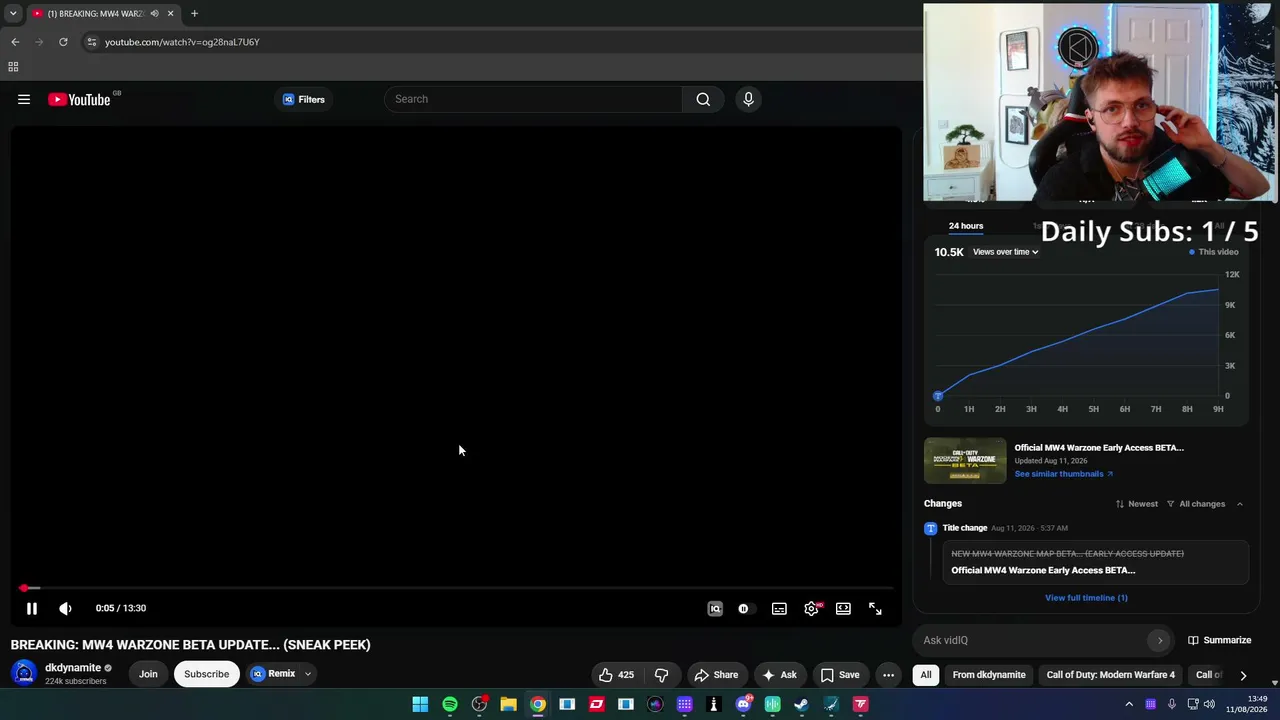Mute the video volume
The height and width of the screenshot is (720, 1280).
pos(65,608)
